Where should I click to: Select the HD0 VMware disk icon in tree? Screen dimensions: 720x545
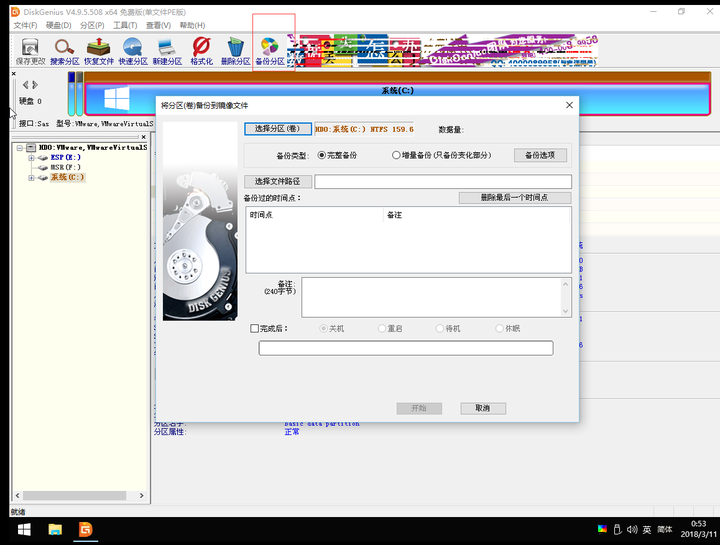[x=31, y=147]
